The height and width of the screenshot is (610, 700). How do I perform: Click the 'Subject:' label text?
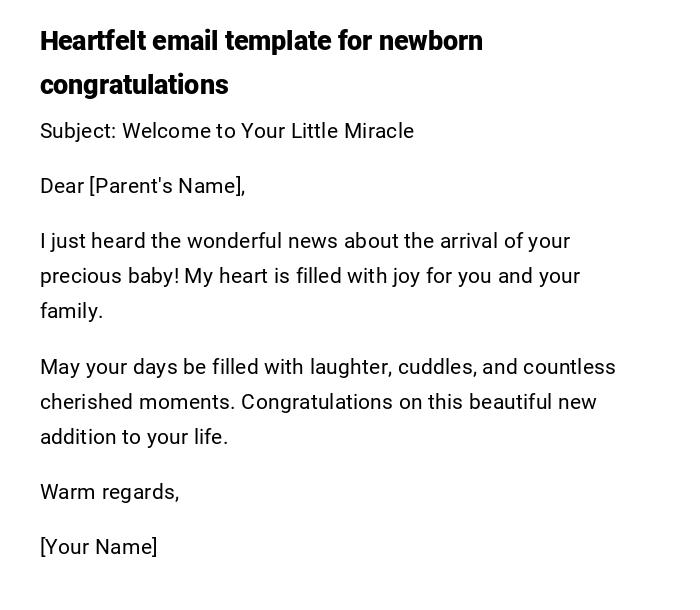tap(78, 131)
